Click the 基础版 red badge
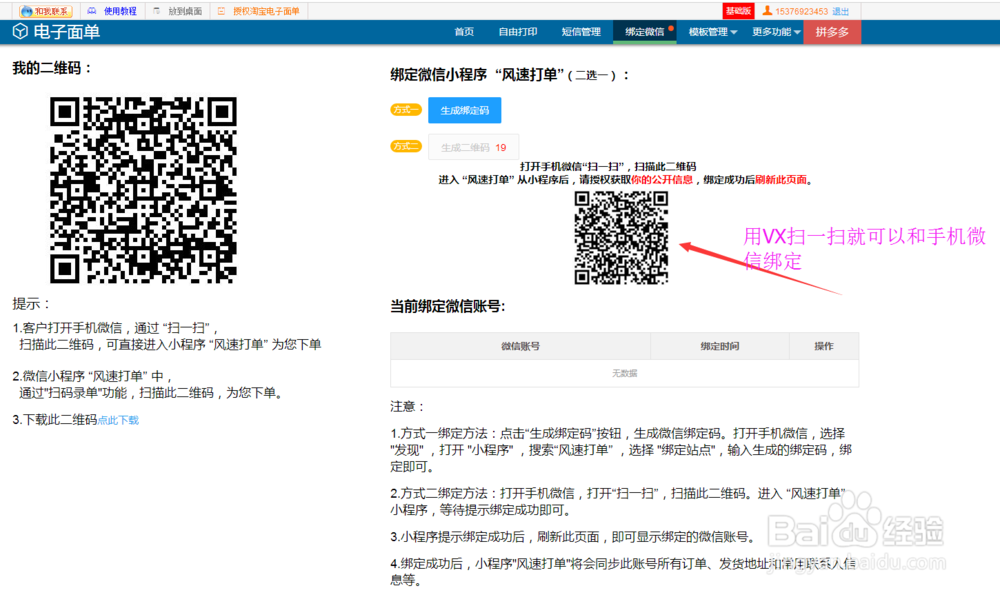This screenshot has width=1000, height=597. (x=738, y=11)
